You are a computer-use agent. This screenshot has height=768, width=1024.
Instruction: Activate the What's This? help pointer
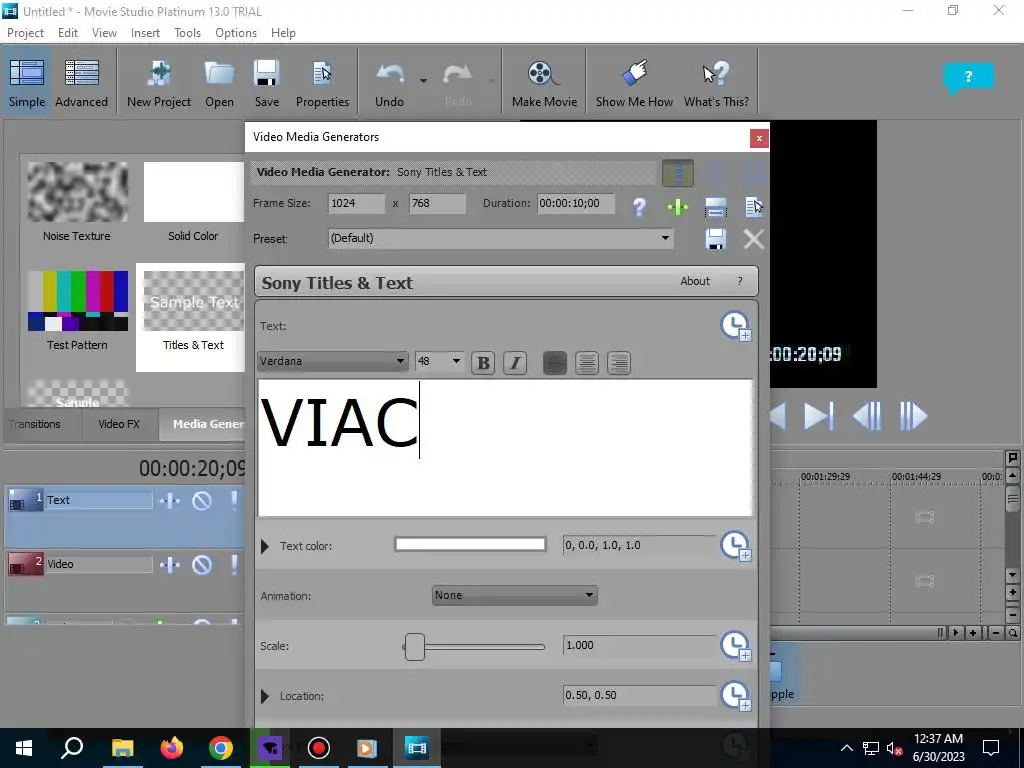(x=716, y=83)
